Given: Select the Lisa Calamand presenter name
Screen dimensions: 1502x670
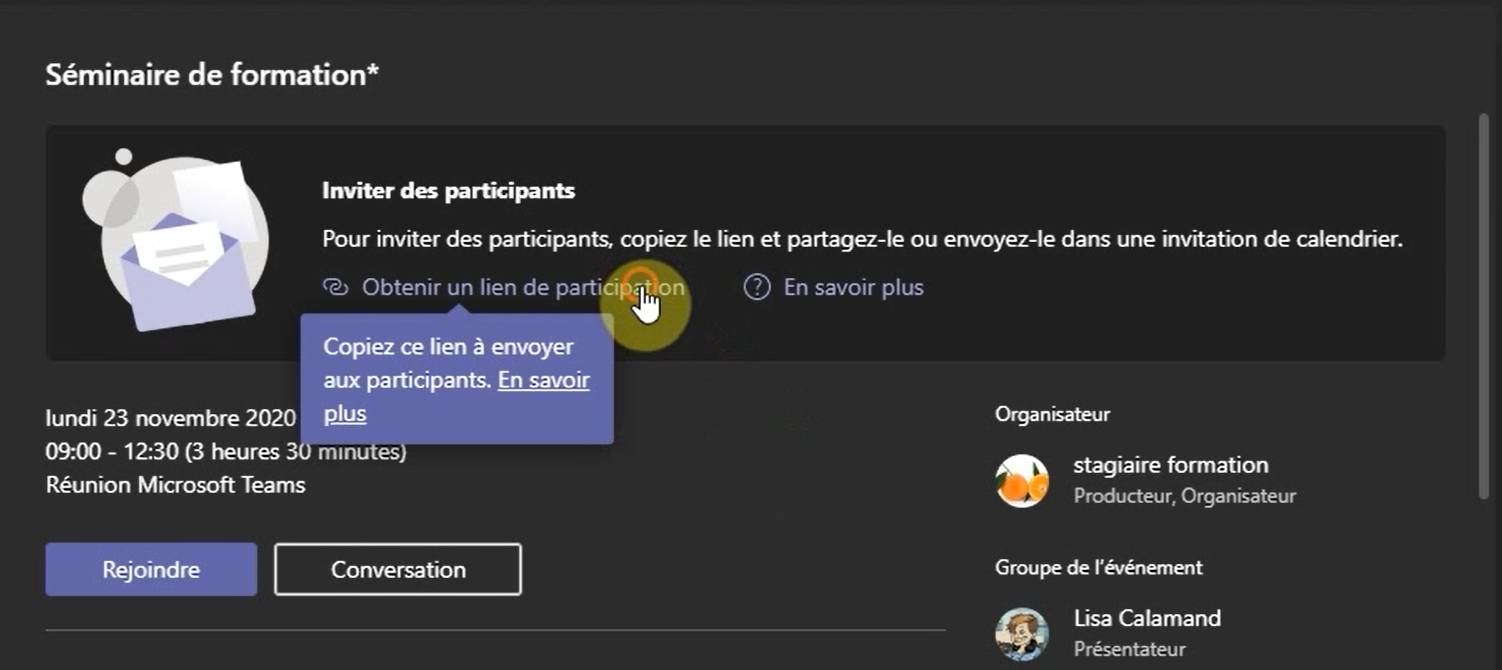Looking at the screenshot, I should pos(1147,618).
